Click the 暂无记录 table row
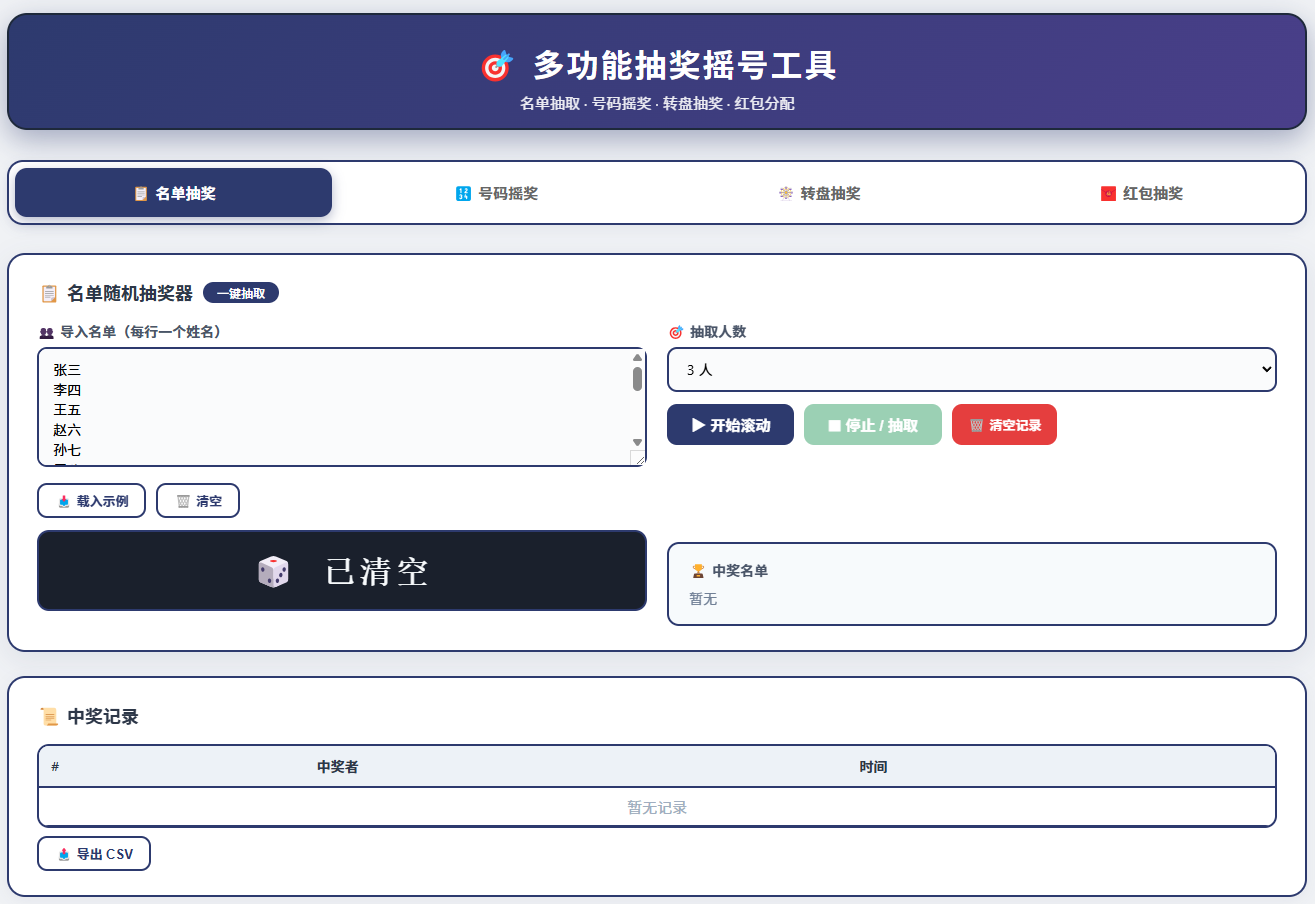 click(657, 807)
